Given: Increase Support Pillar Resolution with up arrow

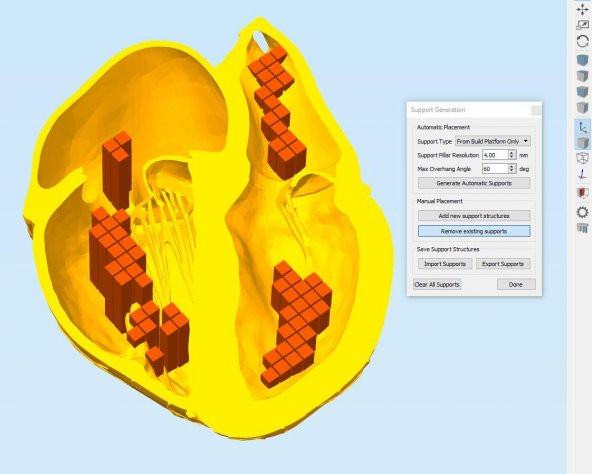Looking at the screenshot, I should pos(512,153).
